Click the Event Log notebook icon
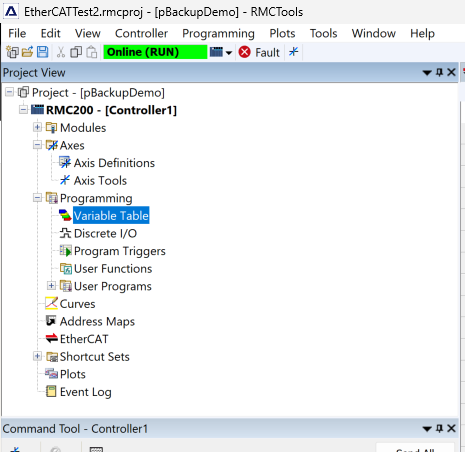This screenshot has height=452, width=465. (x=51, y=391)
